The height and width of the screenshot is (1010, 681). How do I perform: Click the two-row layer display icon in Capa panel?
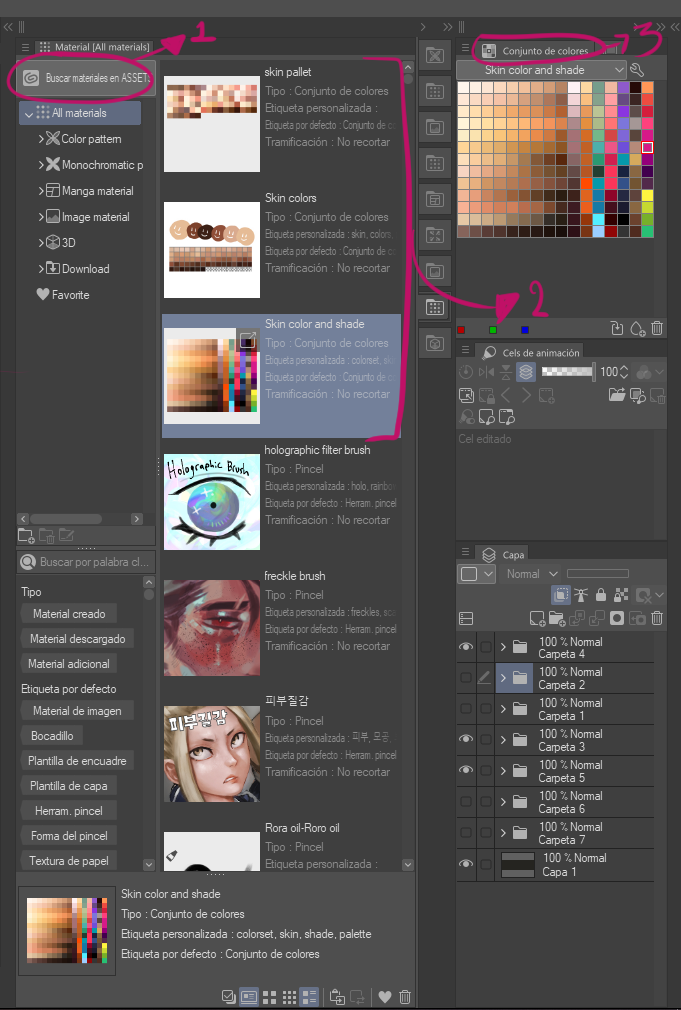pos(466,618)
